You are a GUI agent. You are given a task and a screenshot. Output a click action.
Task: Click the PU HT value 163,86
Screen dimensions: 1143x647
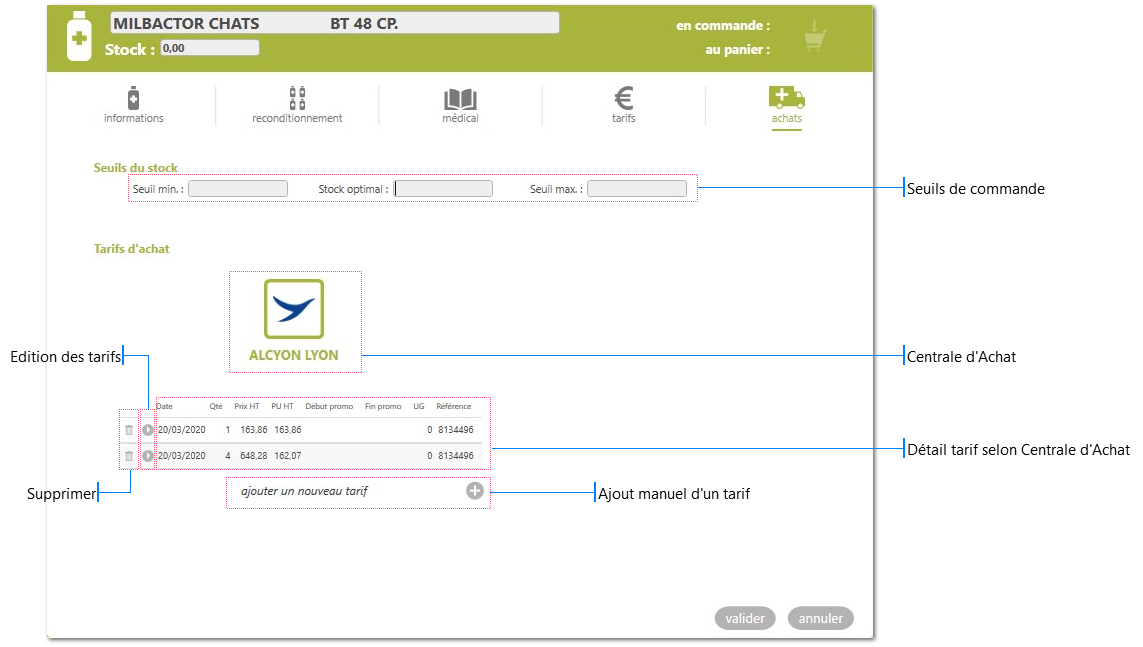pos(288,430)
